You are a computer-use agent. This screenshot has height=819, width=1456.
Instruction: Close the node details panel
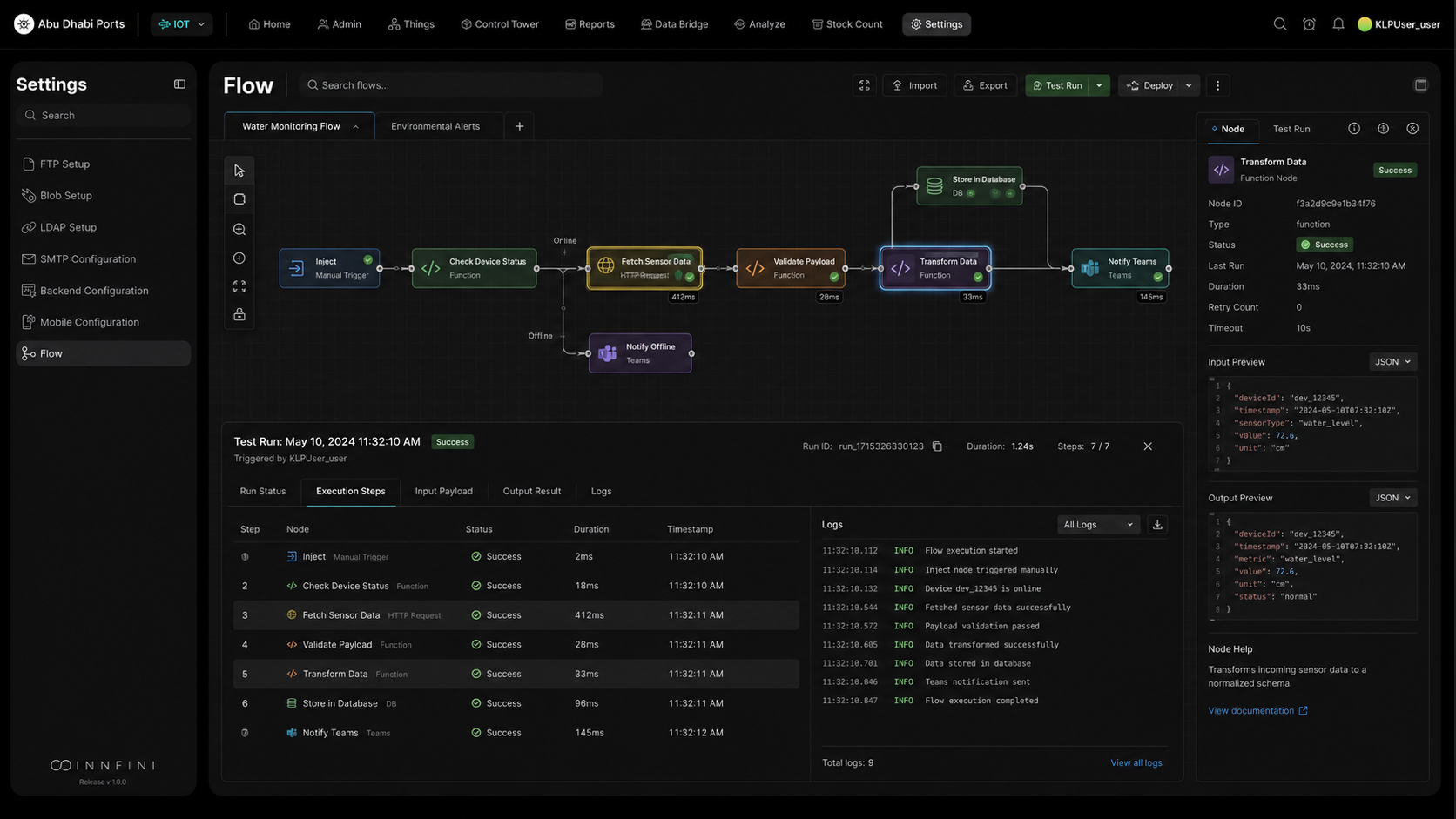(x=1412, y=129)
